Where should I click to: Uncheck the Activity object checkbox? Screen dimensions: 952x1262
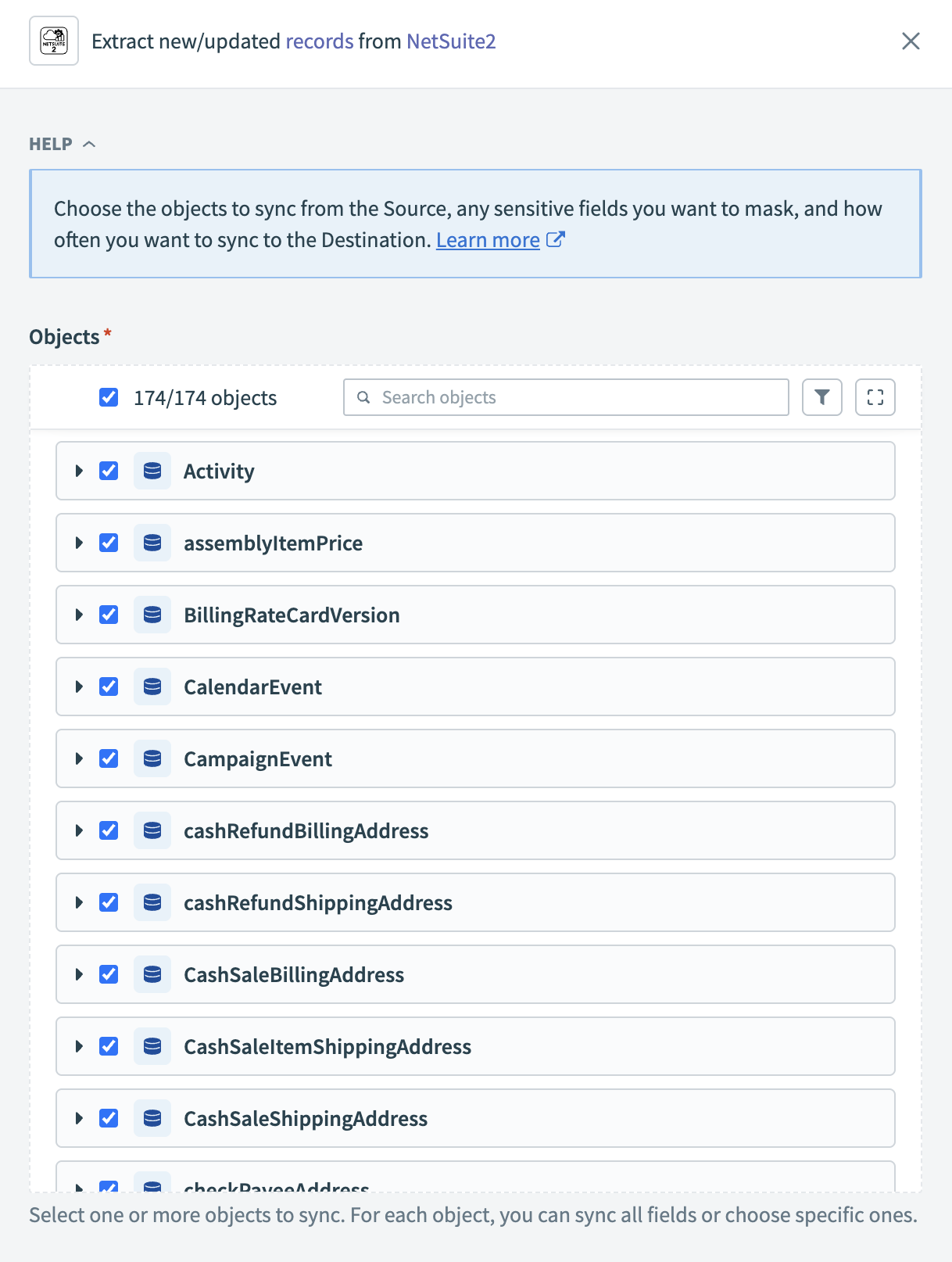coord(108,471)
